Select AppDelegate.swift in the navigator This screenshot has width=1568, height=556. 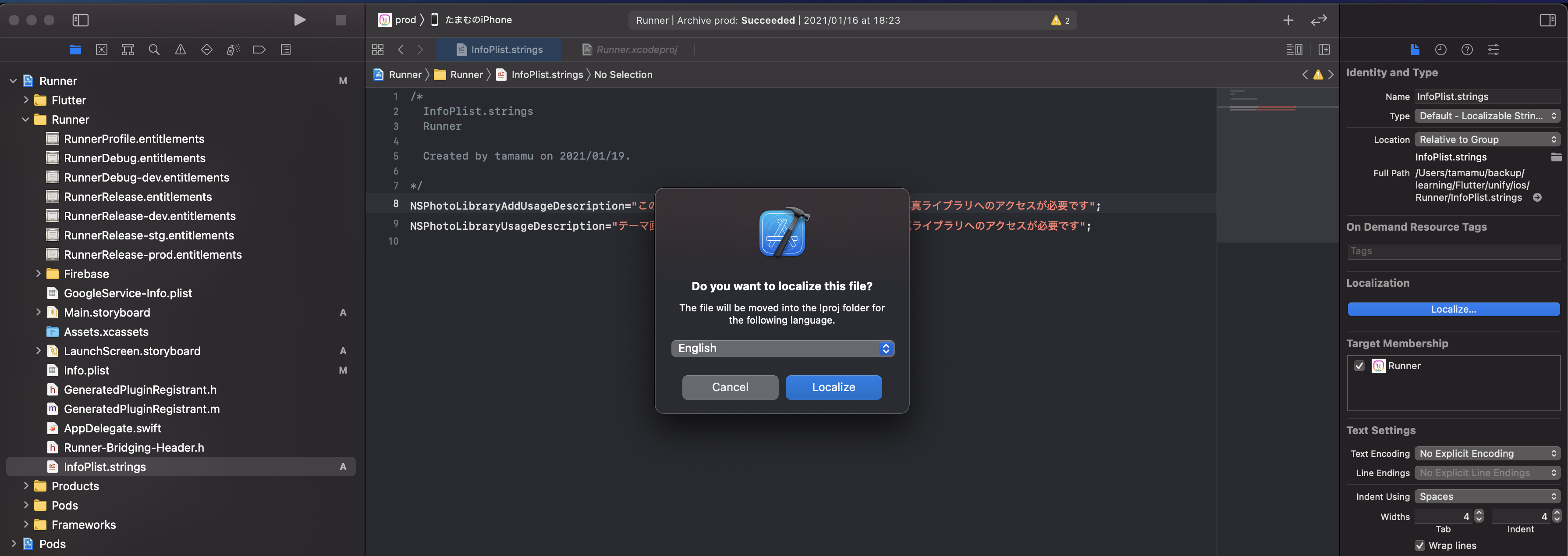112,428
